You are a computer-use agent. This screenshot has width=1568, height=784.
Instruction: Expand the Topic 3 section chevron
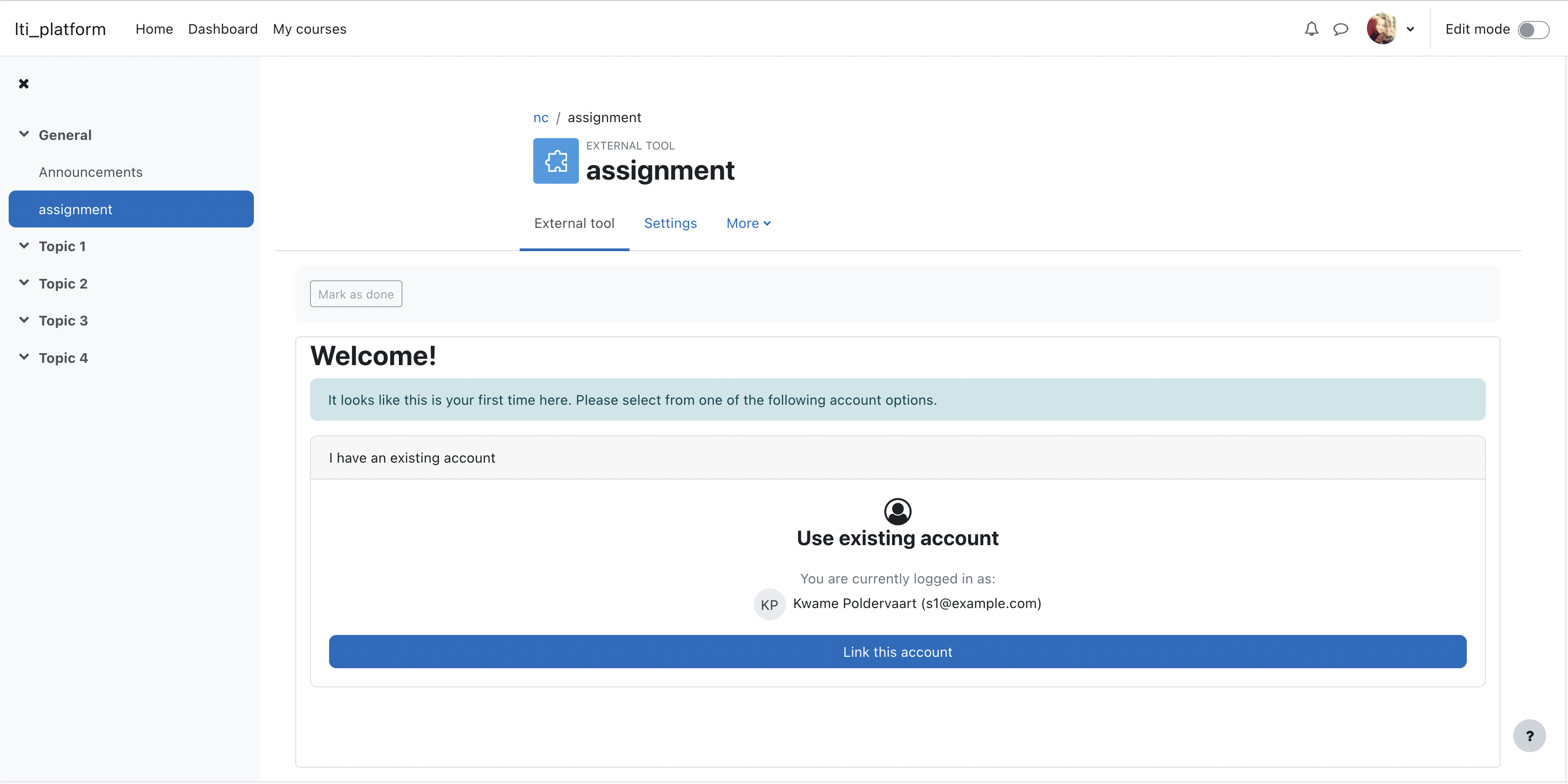24,320
